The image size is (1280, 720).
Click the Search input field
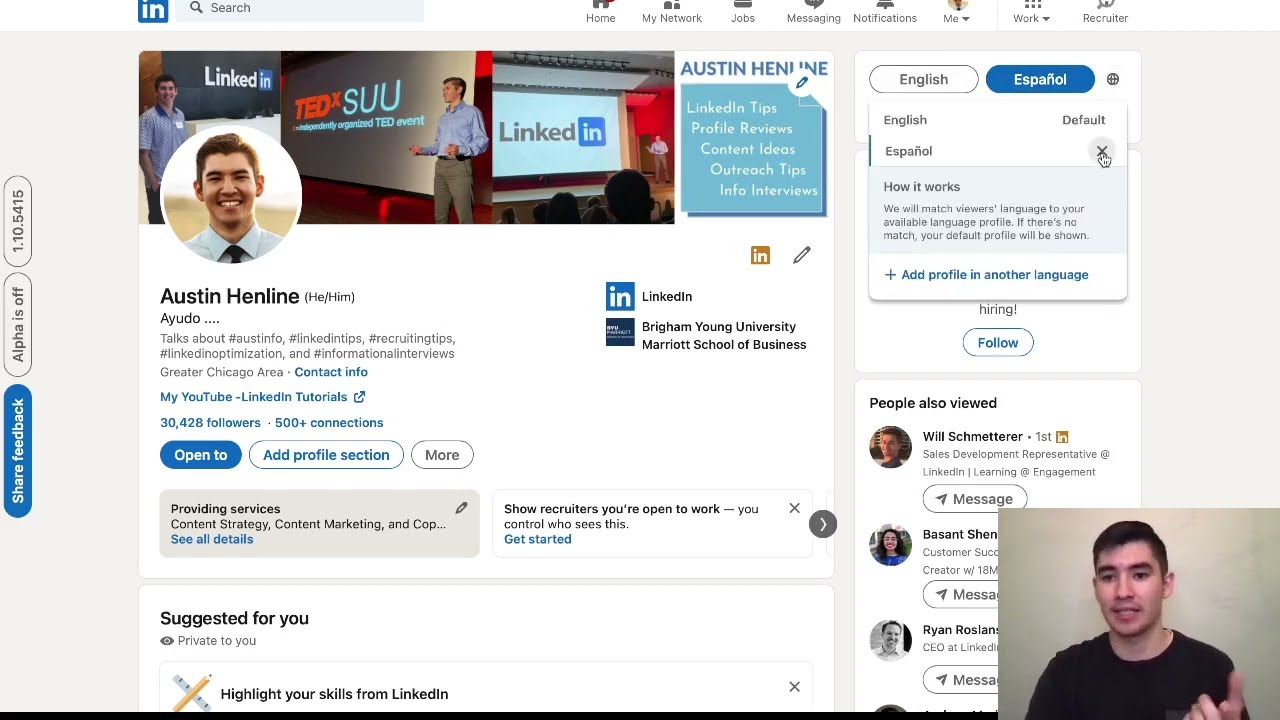300,9
